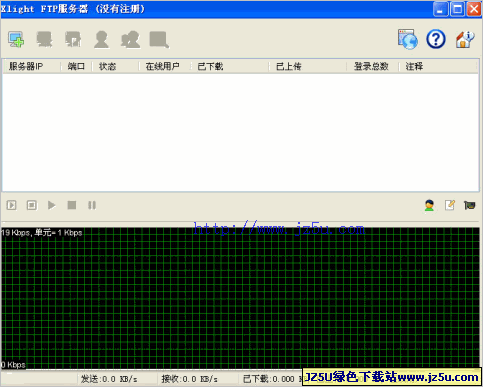The image size is (483, 387).
Task: Click the grayed delete server icon
Action: (44, 39)
